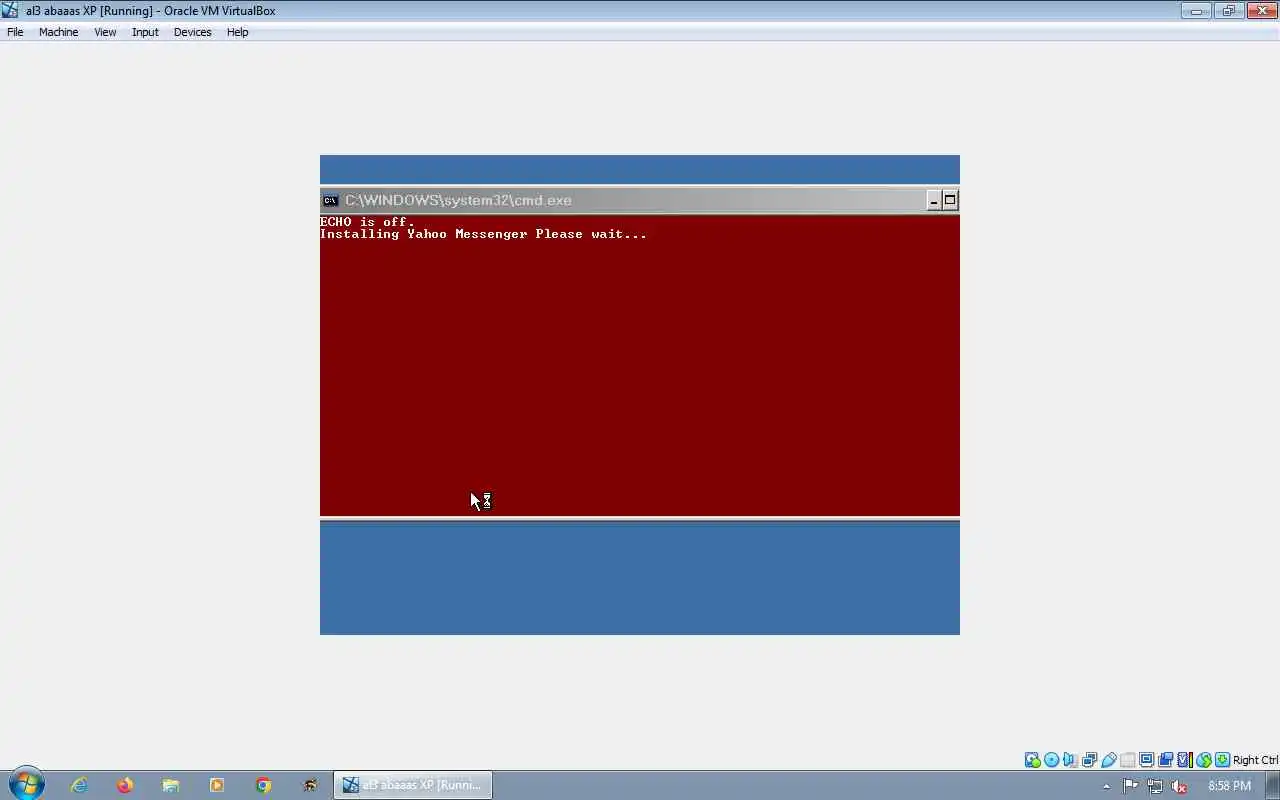The height and width of the screenshot is (800, 1280).
Task: Click the VirtualBox title bar icon
Action: 10,11
